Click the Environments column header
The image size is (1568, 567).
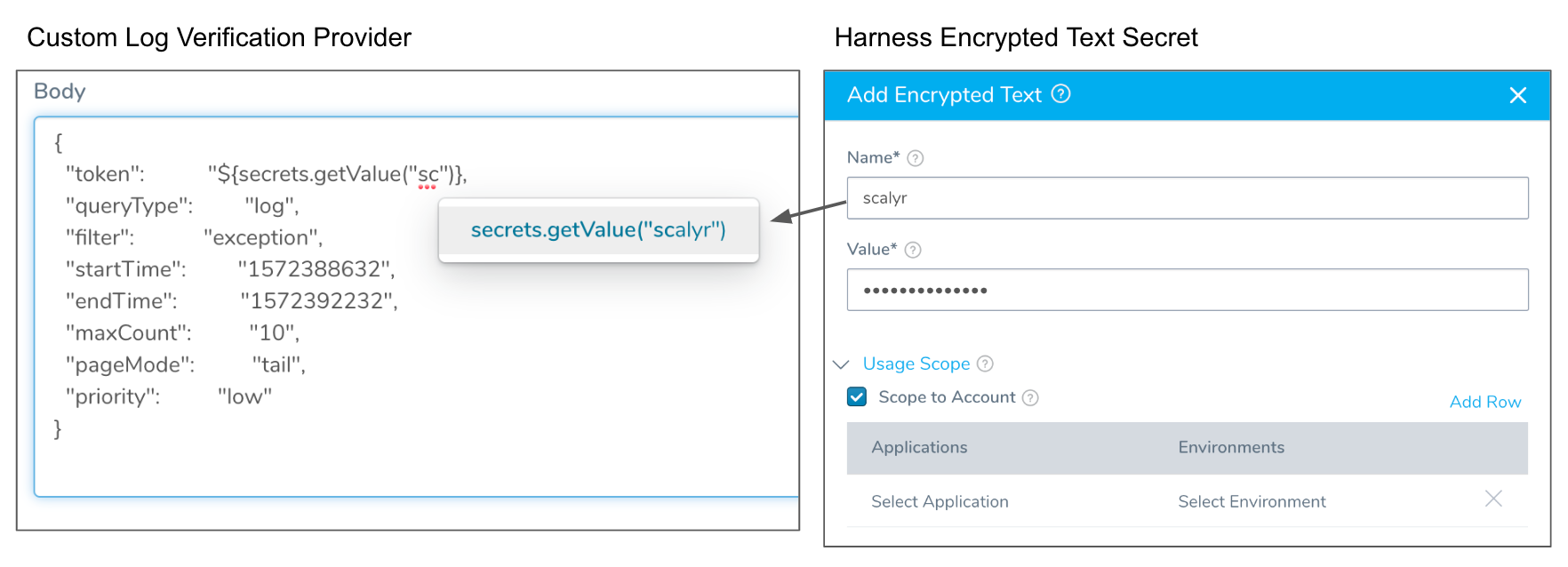(1231, 448)
